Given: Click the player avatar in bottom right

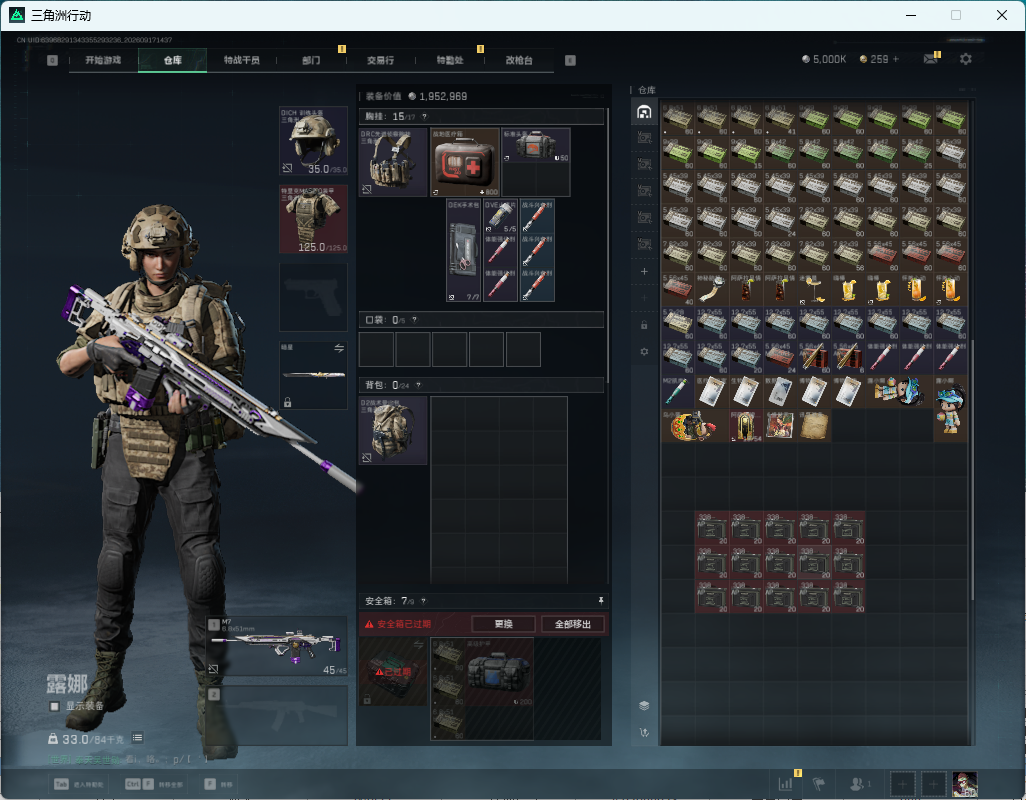Looking at the screenshot, I should pyautogui.click(x=964, y=784).
